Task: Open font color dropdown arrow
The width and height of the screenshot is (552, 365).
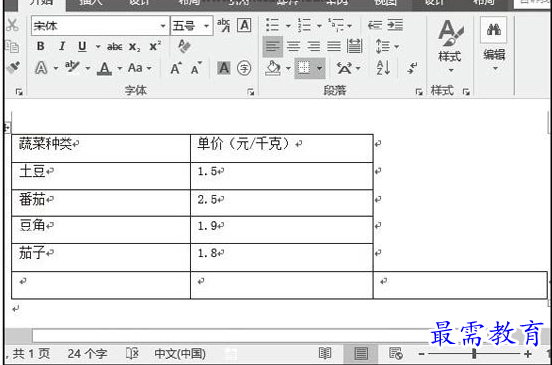Action: (x=120, y=68)
